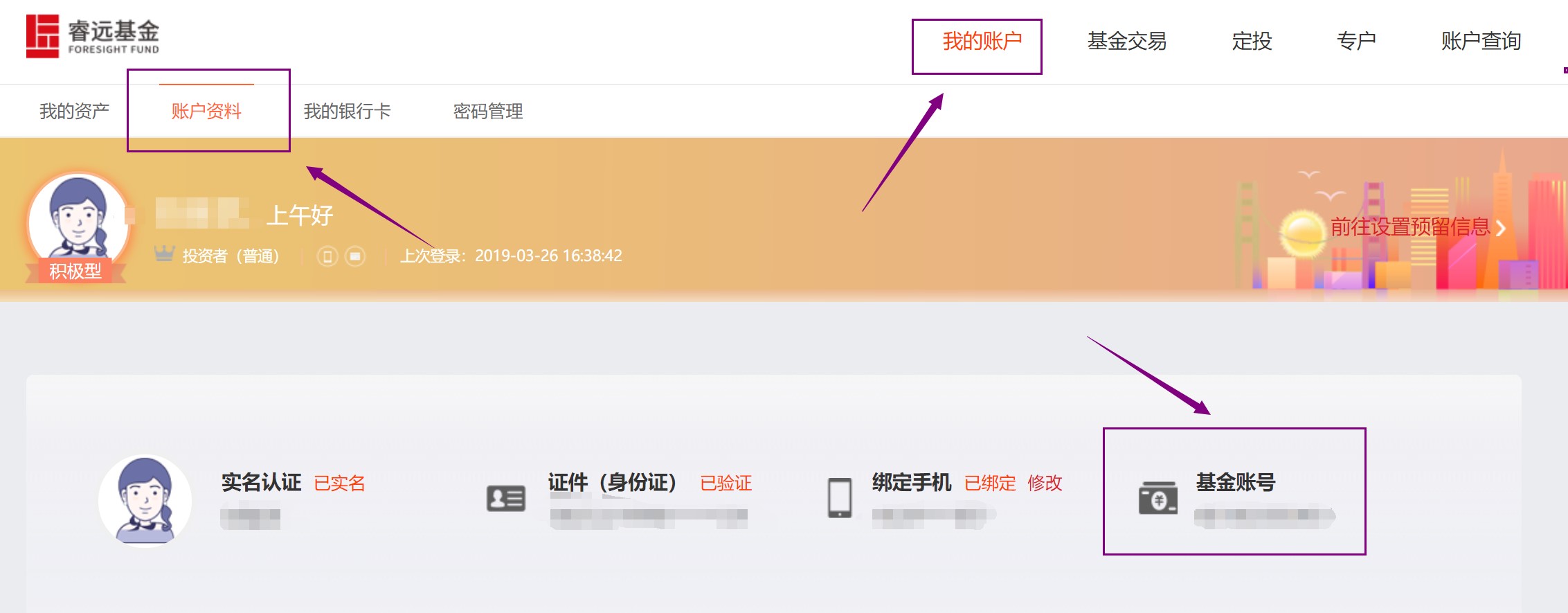Open the 基金交易 top menu
The height and width of the screenshot is (613, 1568).
(1126, 42)
